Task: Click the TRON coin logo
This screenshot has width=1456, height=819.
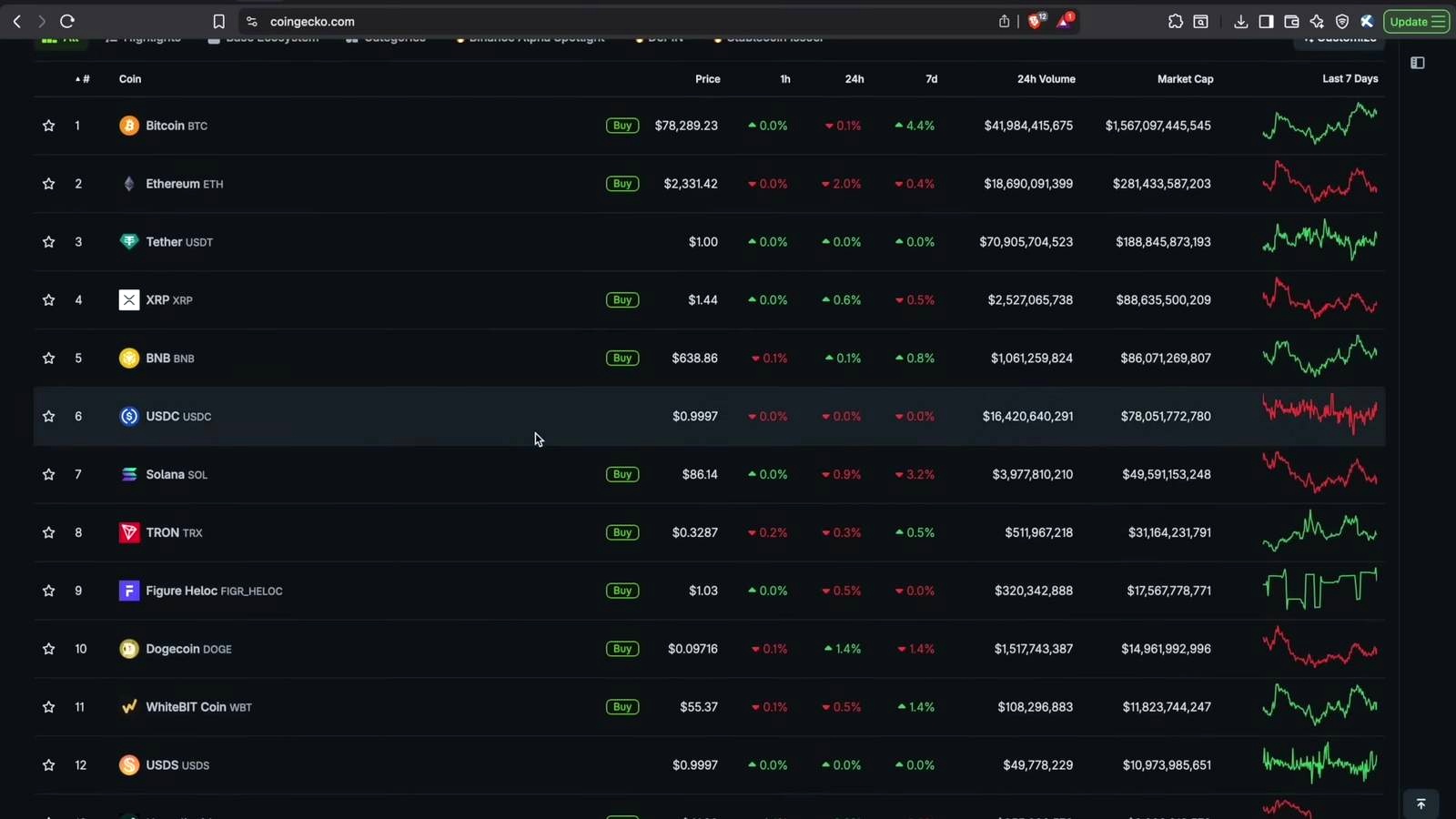Action: (x=129, y=533)
